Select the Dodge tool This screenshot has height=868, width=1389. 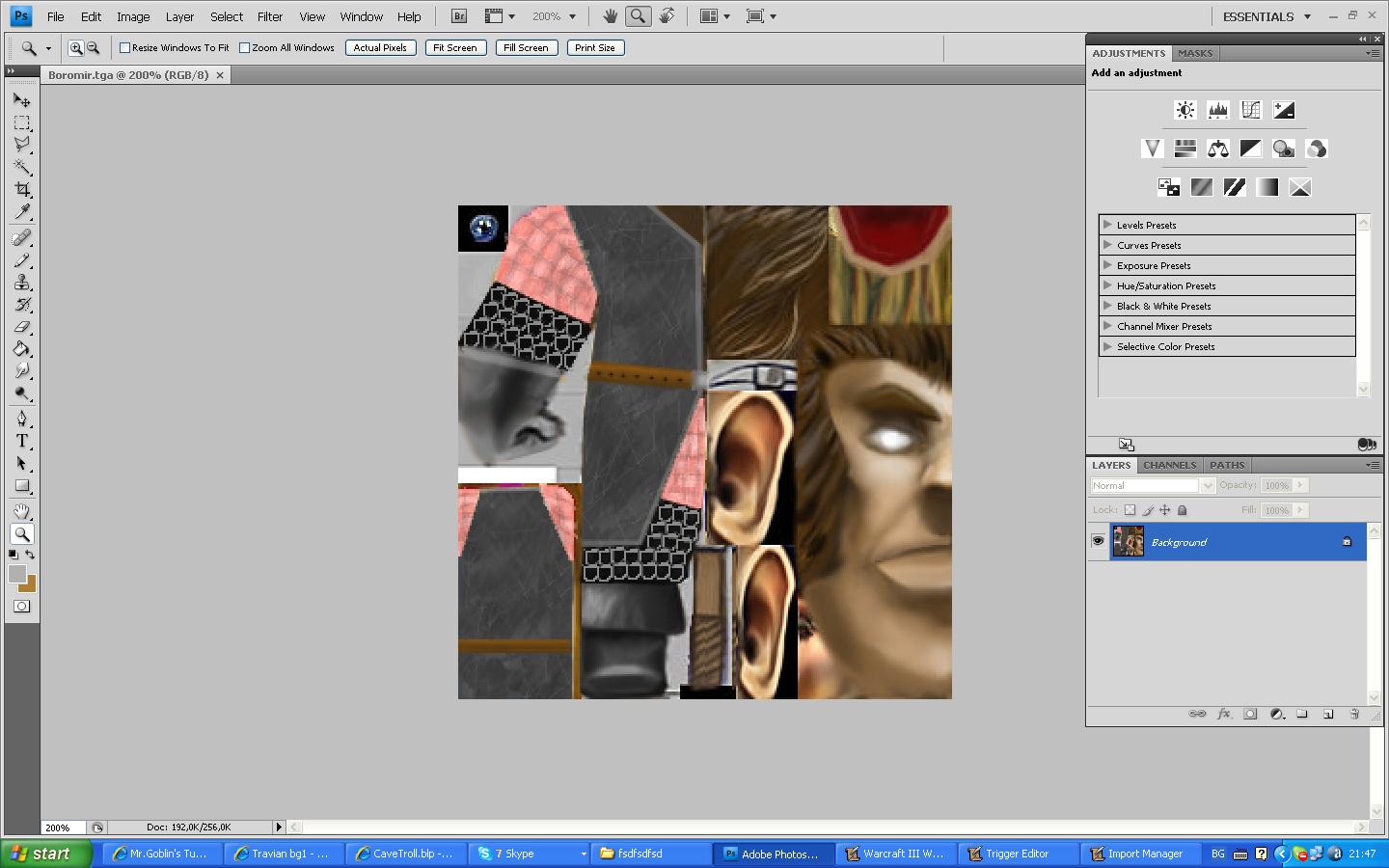click(22, 393)
